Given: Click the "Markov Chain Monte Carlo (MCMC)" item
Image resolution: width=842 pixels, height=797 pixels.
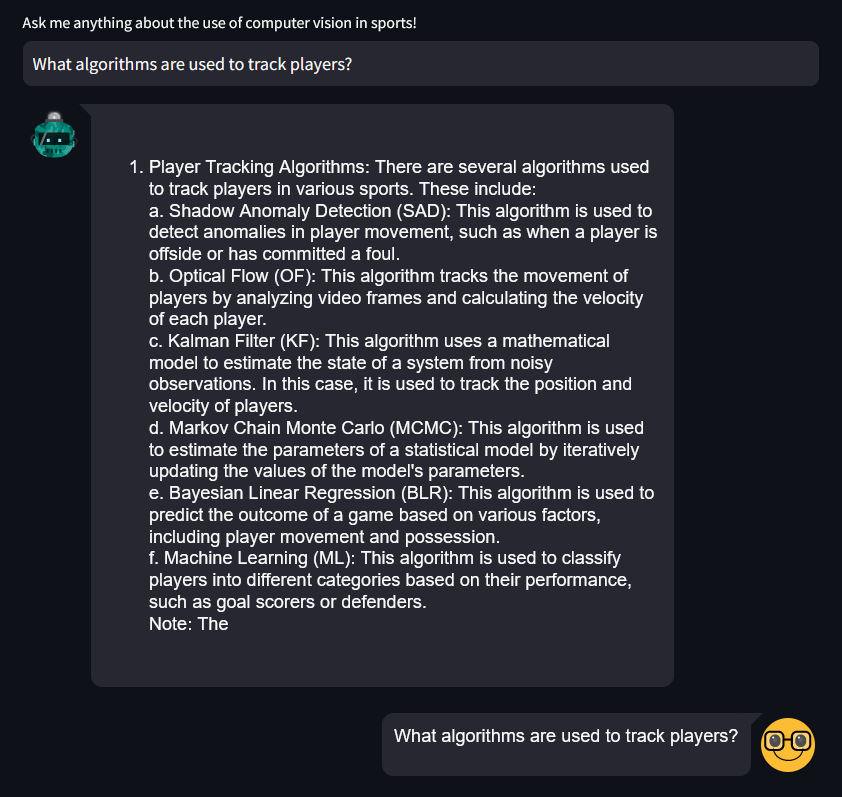Looking at the screenshot, I should 304,428.
